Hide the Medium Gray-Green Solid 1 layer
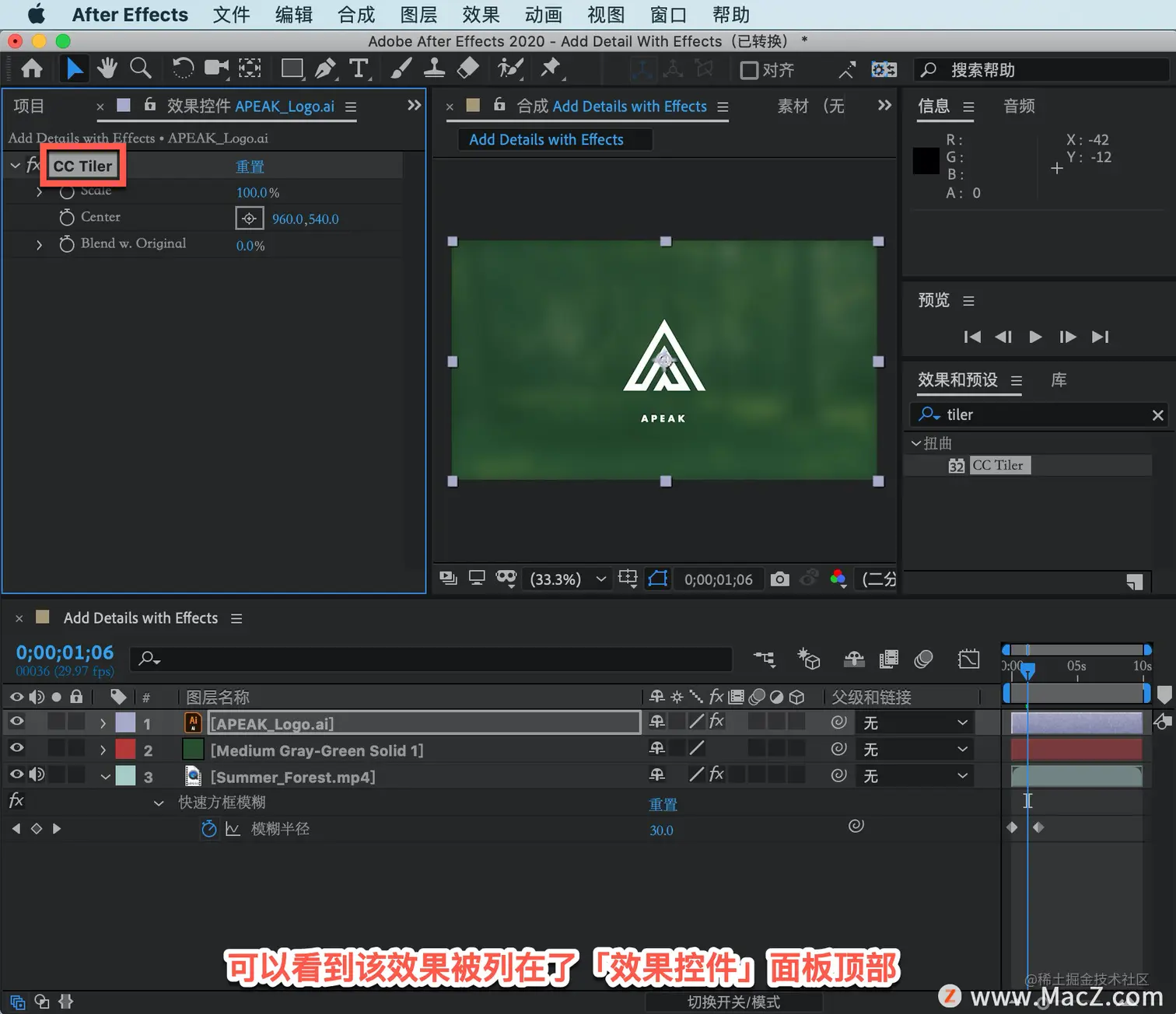The height and width of the screenshot is (1014, 1176). click(16, 748)
